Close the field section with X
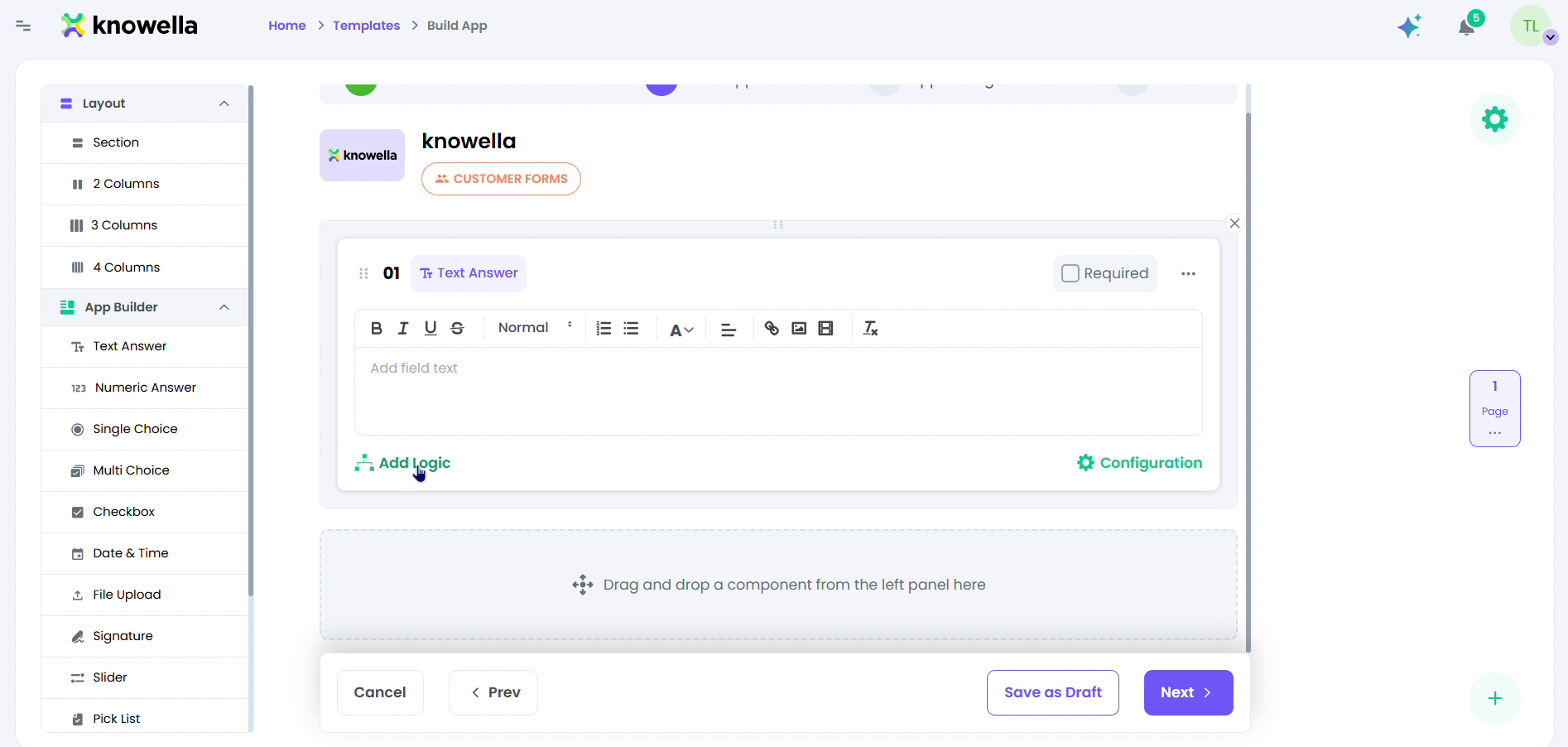1568x747 pixels. click(1234, 224)
